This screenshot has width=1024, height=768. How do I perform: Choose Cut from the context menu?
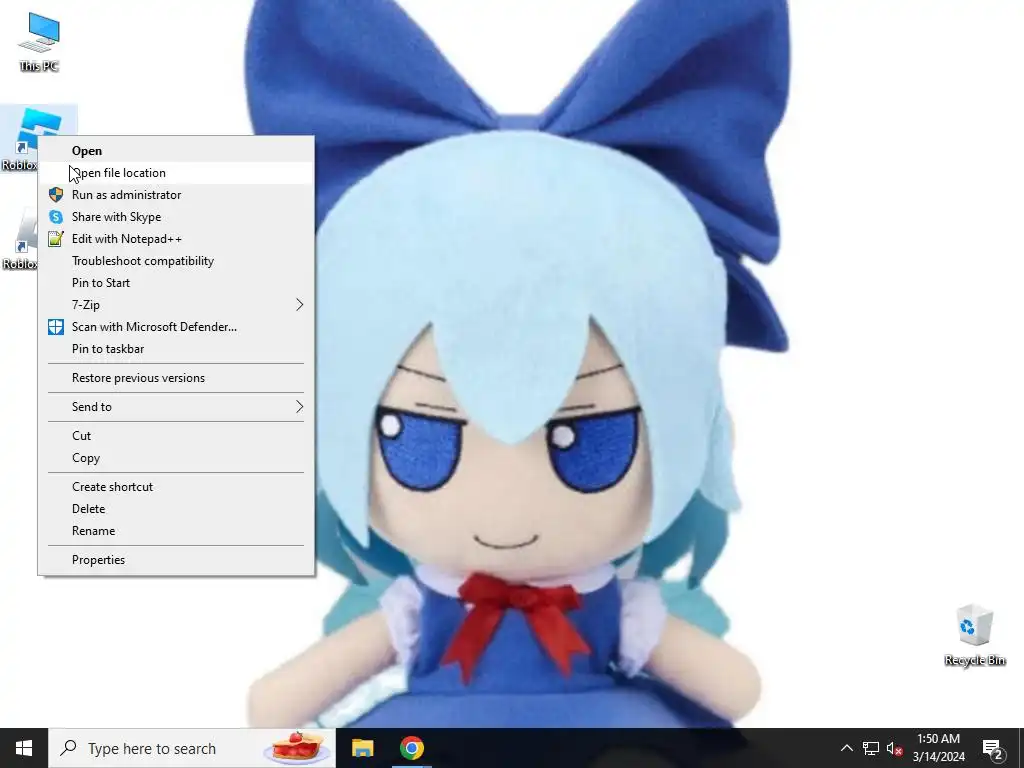coord(176,436)
